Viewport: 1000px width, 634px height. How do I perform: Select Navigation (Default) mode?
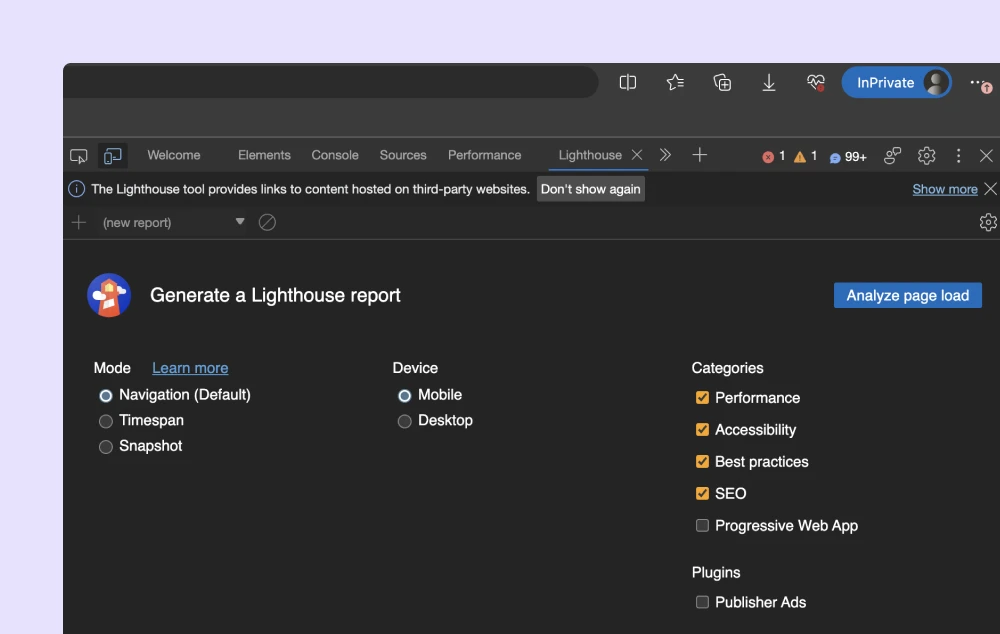(106, 395)
